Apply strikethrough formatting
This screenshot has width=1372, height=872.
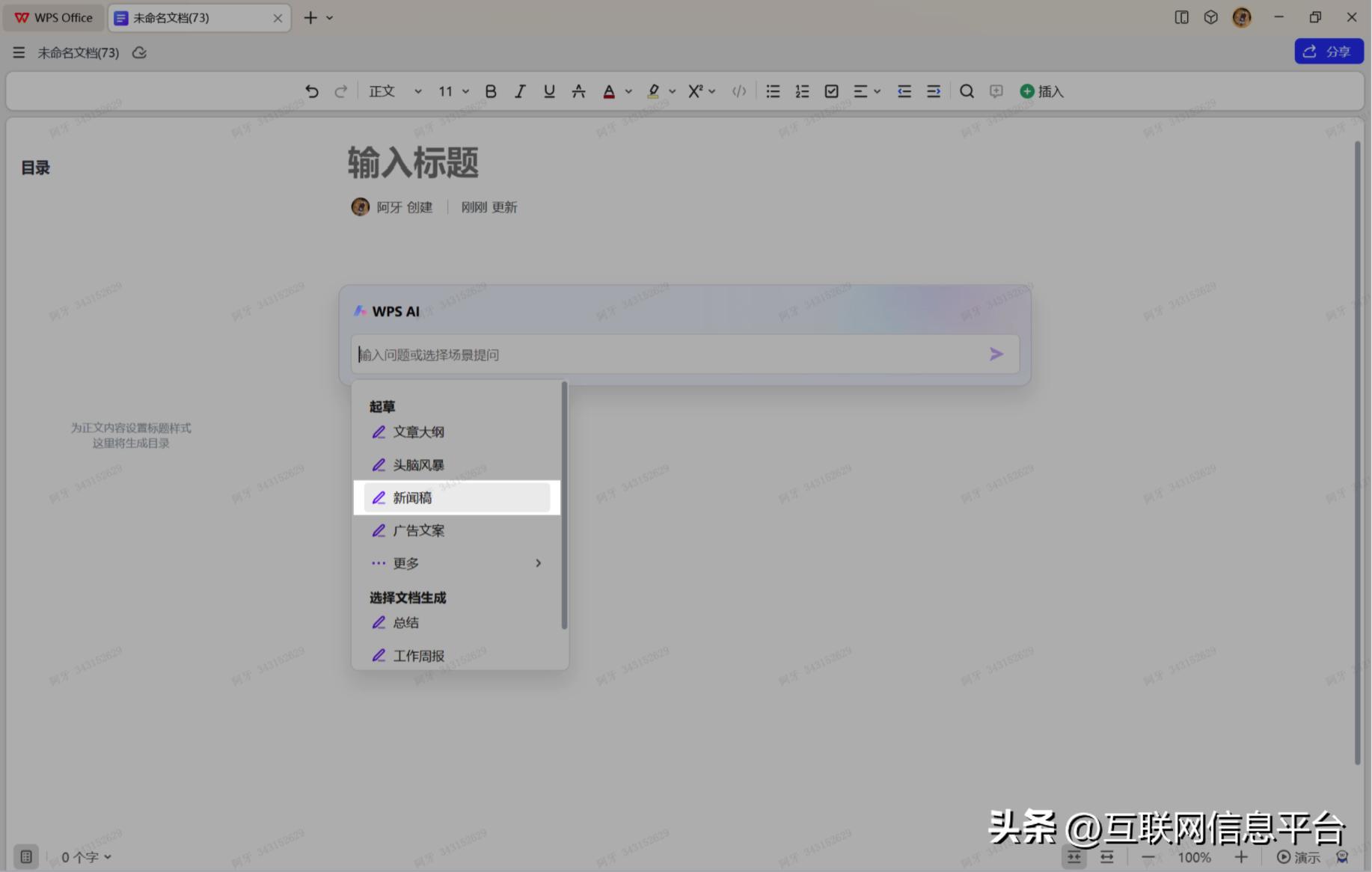coord(578,90)
